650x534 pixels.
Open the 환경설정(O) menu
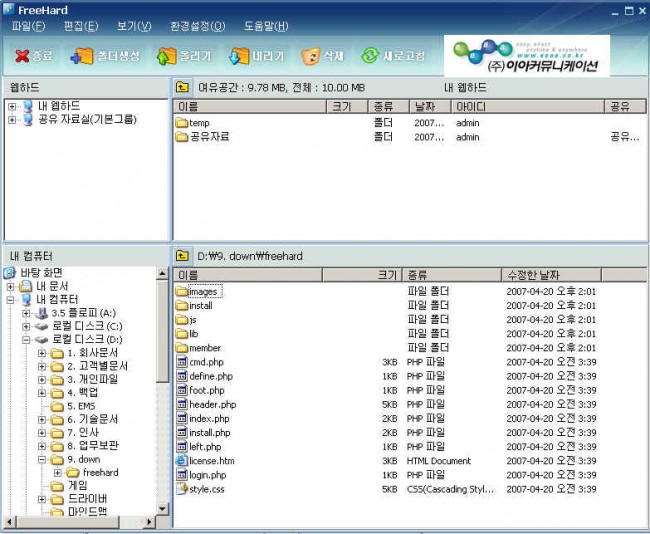coord(197,26)
